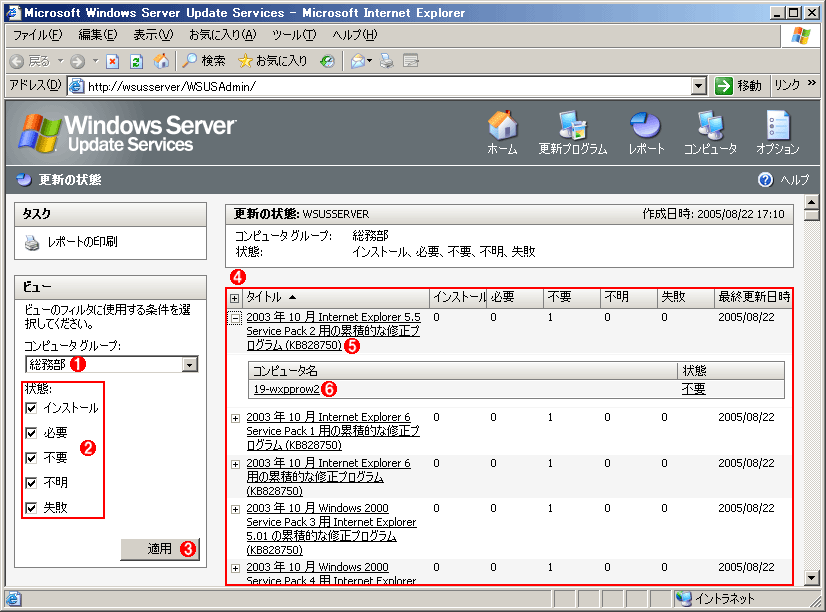Click the Edit page icon in the toolbar
The width and height of the screenshot is (826, 612).
tap(411, 62)
